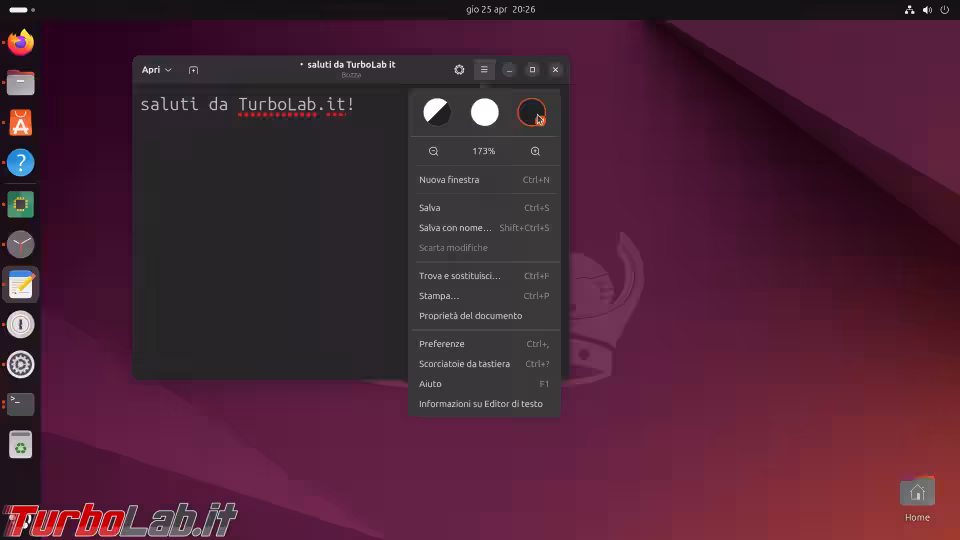Choose Aiuto from the menu
Viewport: 960px width, 540px height.
pyautogui.click(x=484, y=384)
